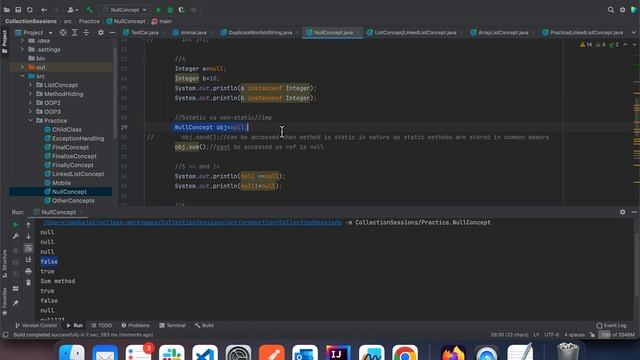Screen dimensions: 640x360
Task: Expand the .idea folder
Action: (x=22, y=41)
